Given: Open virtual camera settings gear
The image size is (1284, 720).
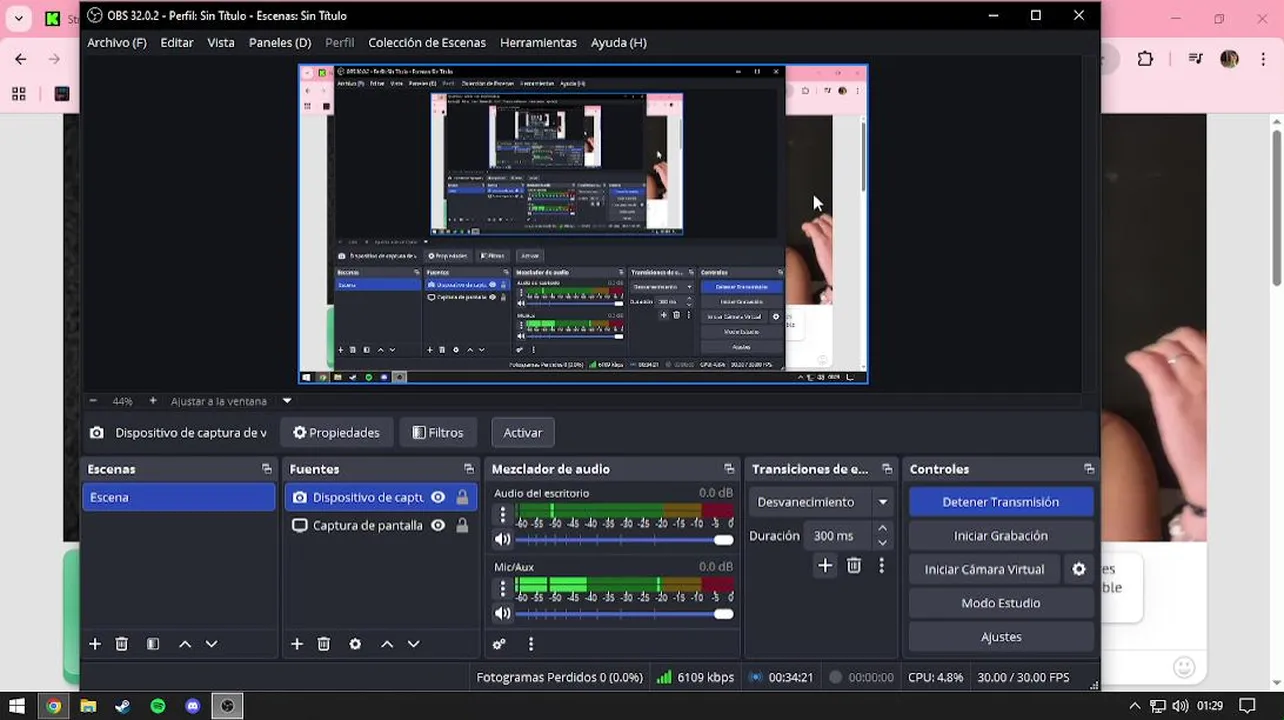Looking at the screenshot, I should (1079, 569).
